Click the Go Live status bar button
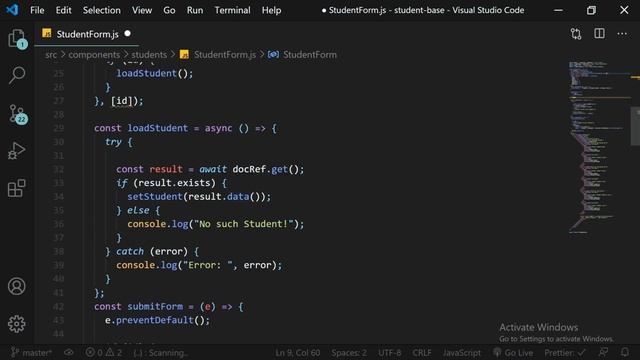 pyautogui.click(x=513, y=353)
